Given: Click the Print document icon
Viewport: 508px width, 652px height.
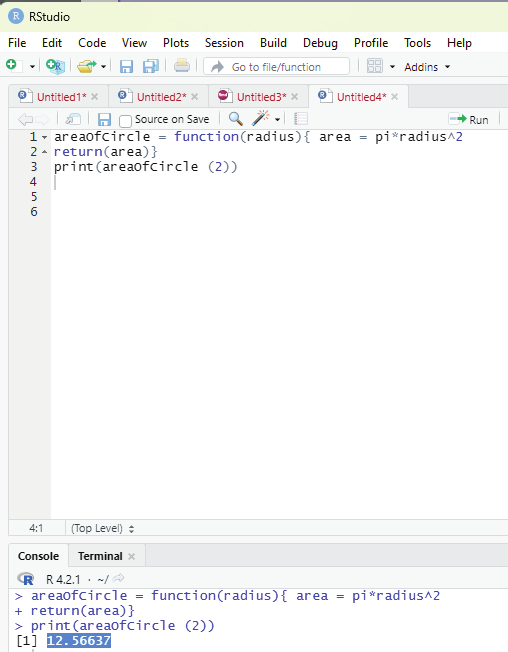Looking at the screenshot, I should [x=182, y=66].
